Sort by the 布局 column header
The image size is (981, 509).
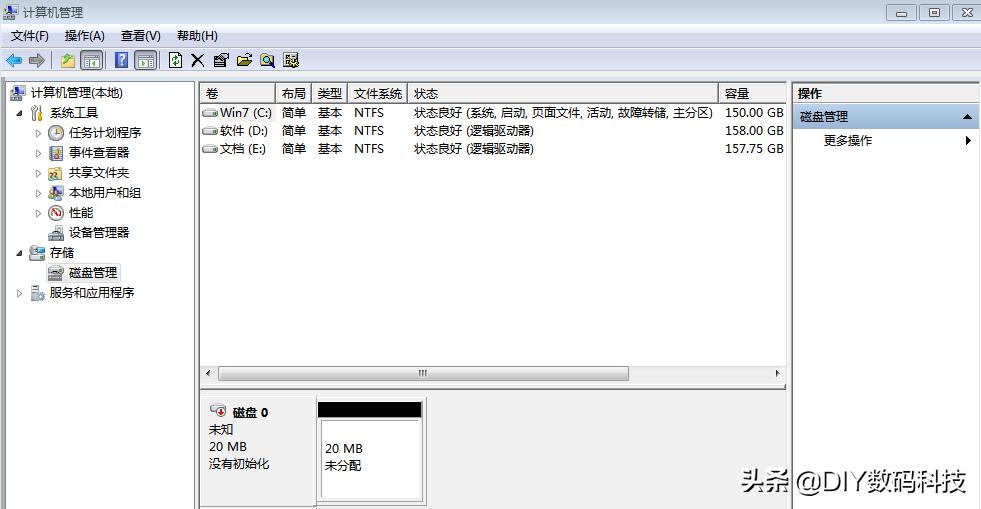click(x=293, y=93)
